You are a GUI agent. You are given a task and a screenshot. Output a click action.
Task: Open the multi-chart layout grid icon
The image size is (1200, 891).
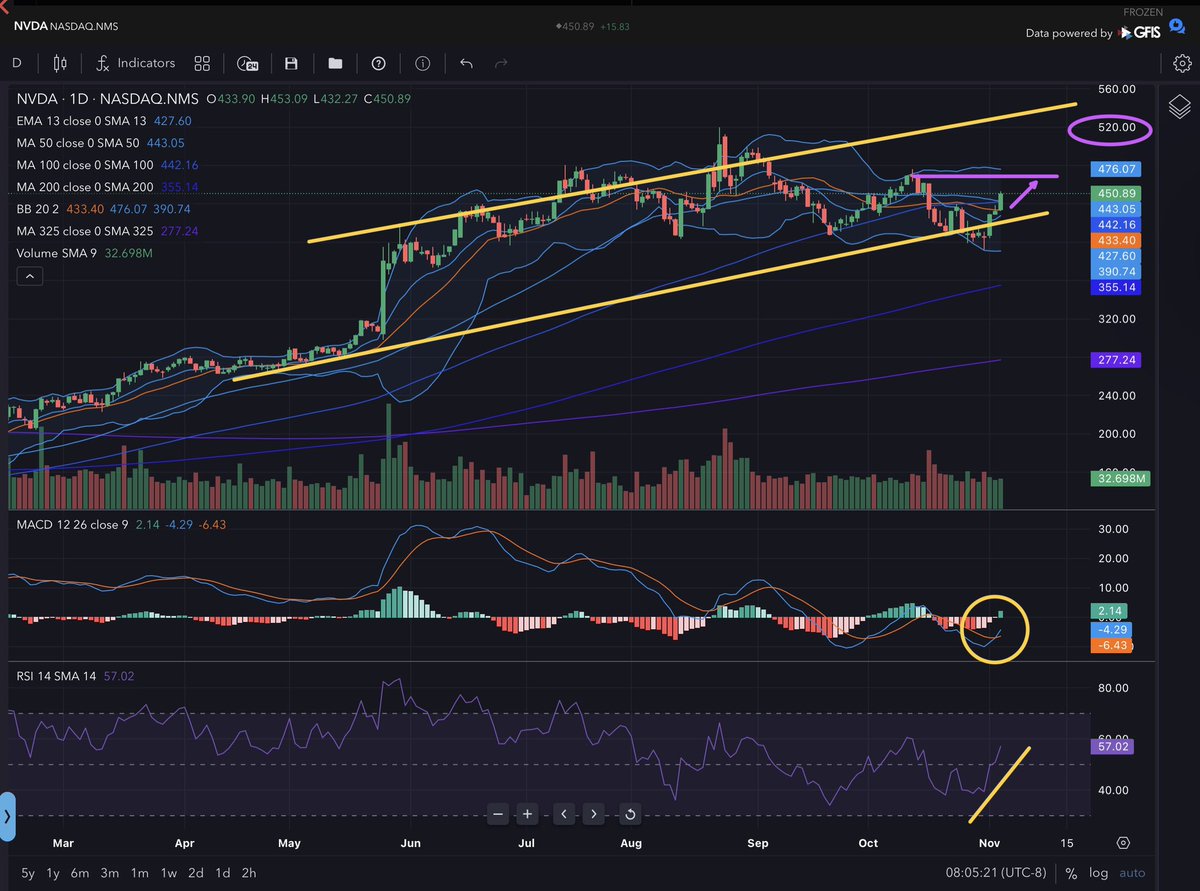click(203, 63)
